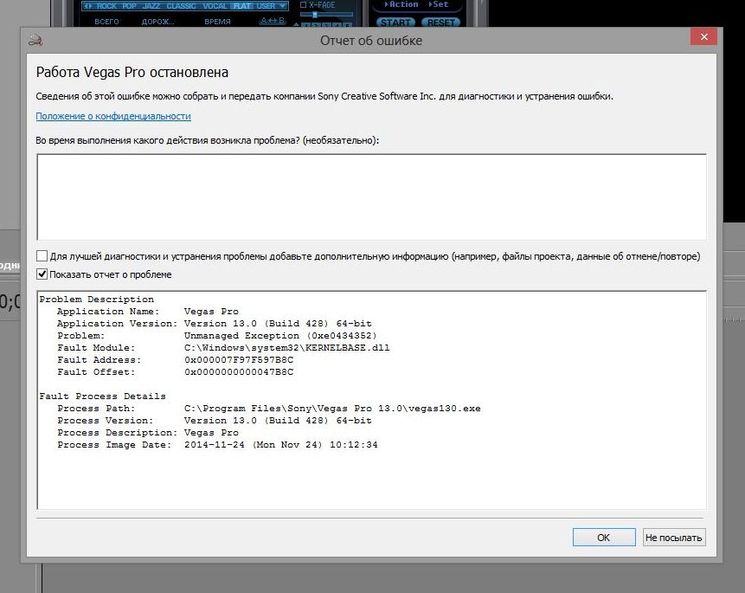The height and width of the screenshot is (593, 745).
Task: Open the Set menu in the player
Action: [438, 4]
